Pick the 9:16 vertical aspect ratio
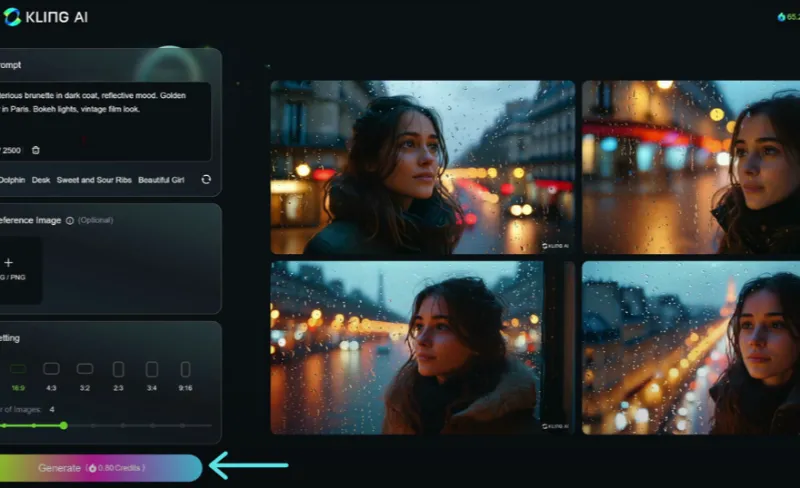Viewport: 800px width, 488px height. pos(184,370)
